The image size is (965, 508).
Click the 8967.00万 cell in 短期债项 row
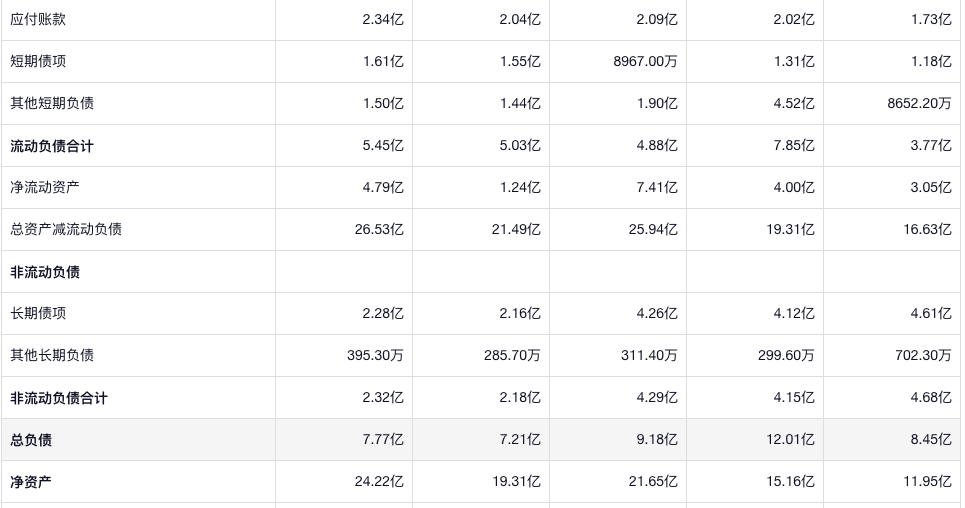(x=645, y=61)
